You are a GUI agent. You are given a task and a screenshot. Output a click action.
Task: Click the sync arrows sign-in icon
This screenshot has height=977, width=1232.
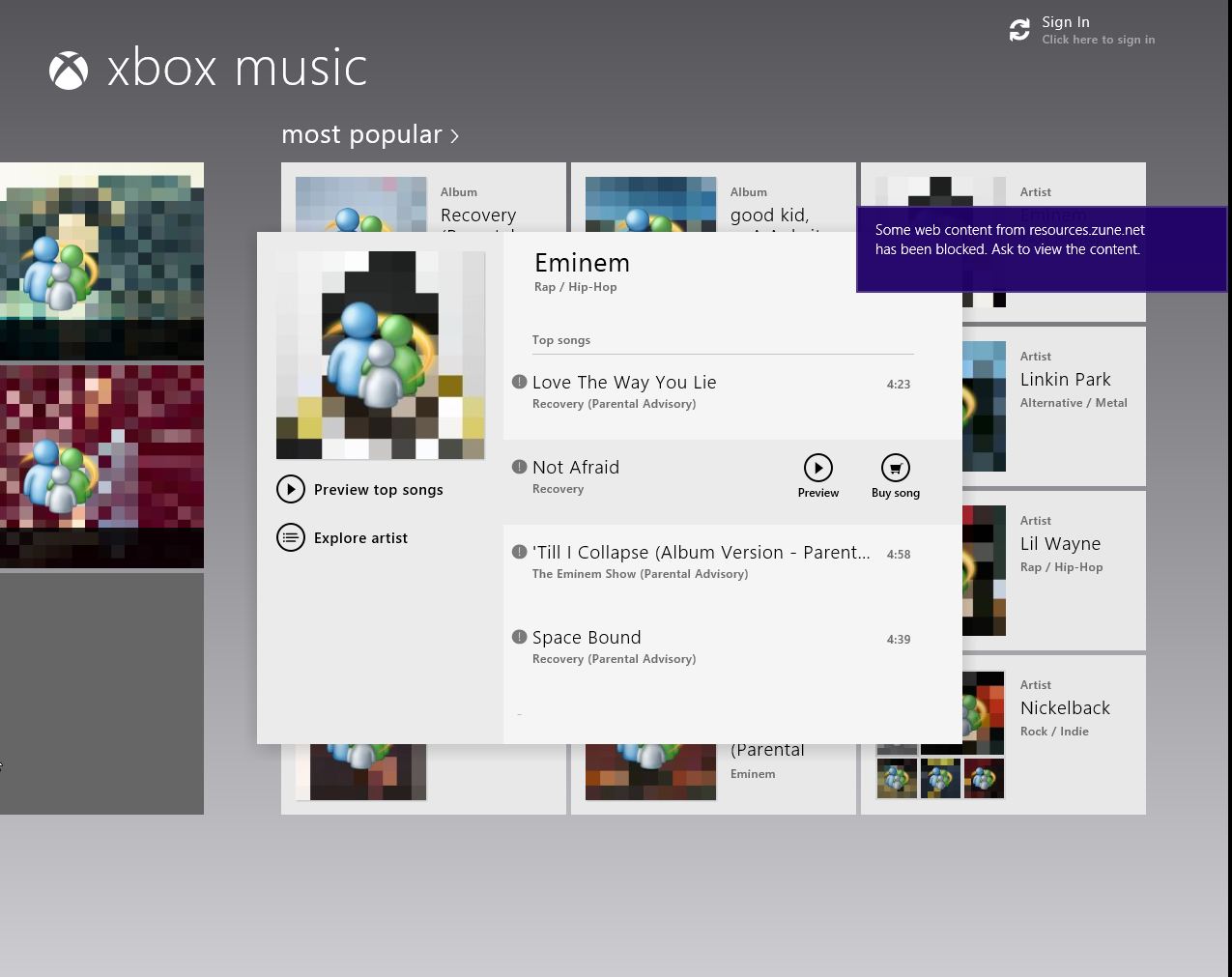(x=1019, y=30)
